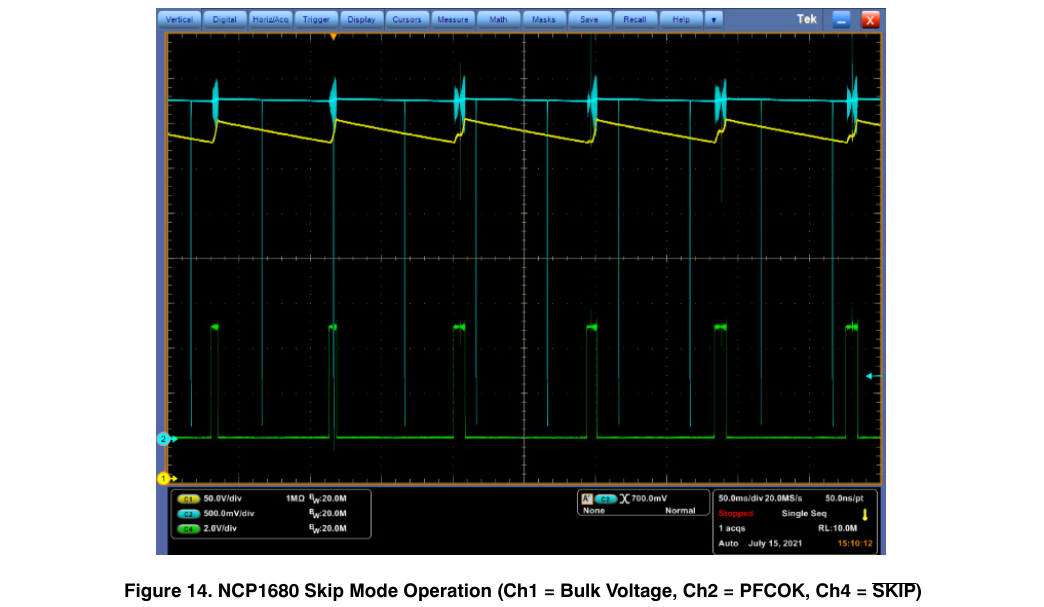Viewport: 1044px width, 607px height.
Task: Click the trigger slope edge icon
Action: [624, 499]
